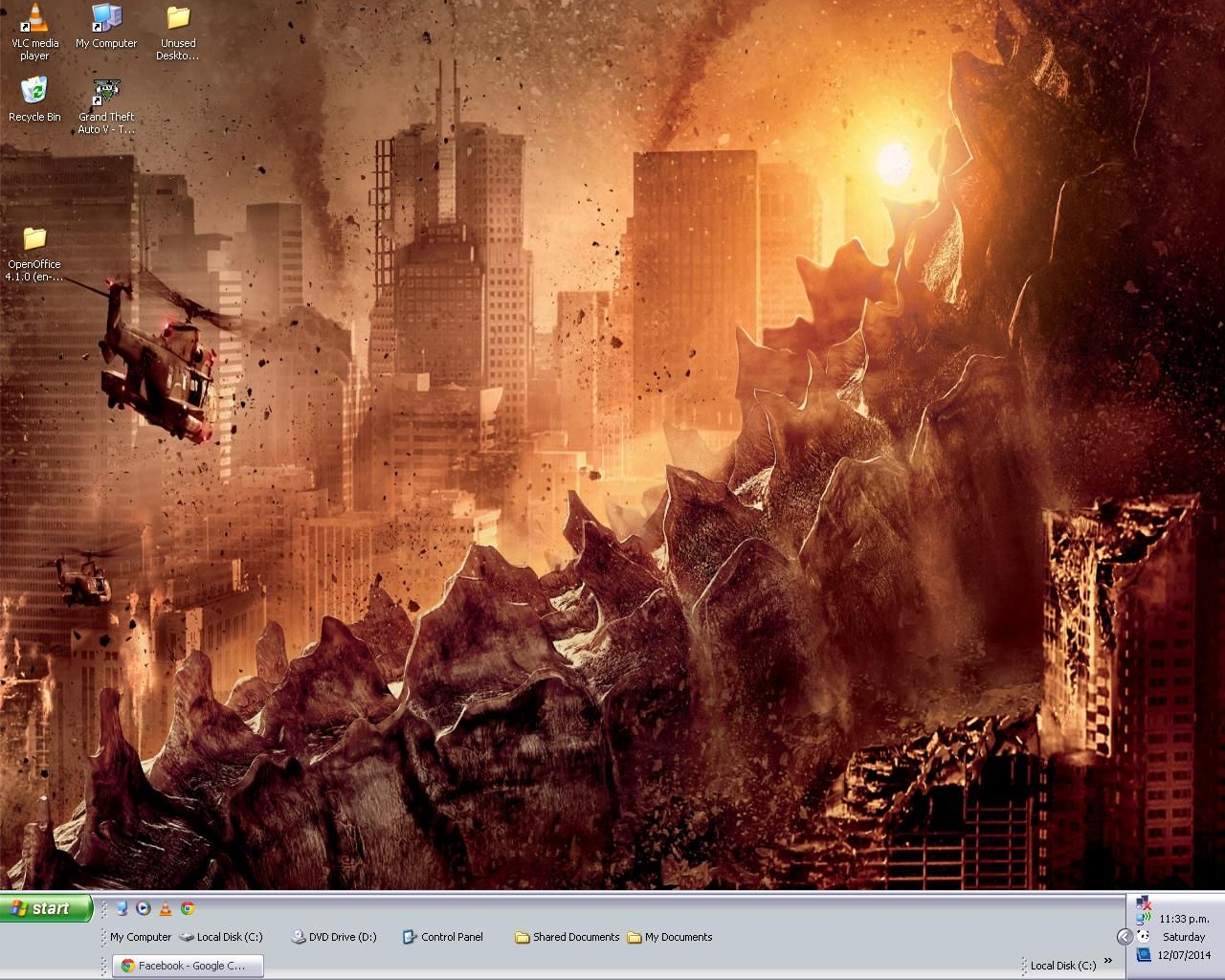Click the date 12/07/2014 in tray
This screenshot has width=1225, height=980.
[x=1184, y=955]
